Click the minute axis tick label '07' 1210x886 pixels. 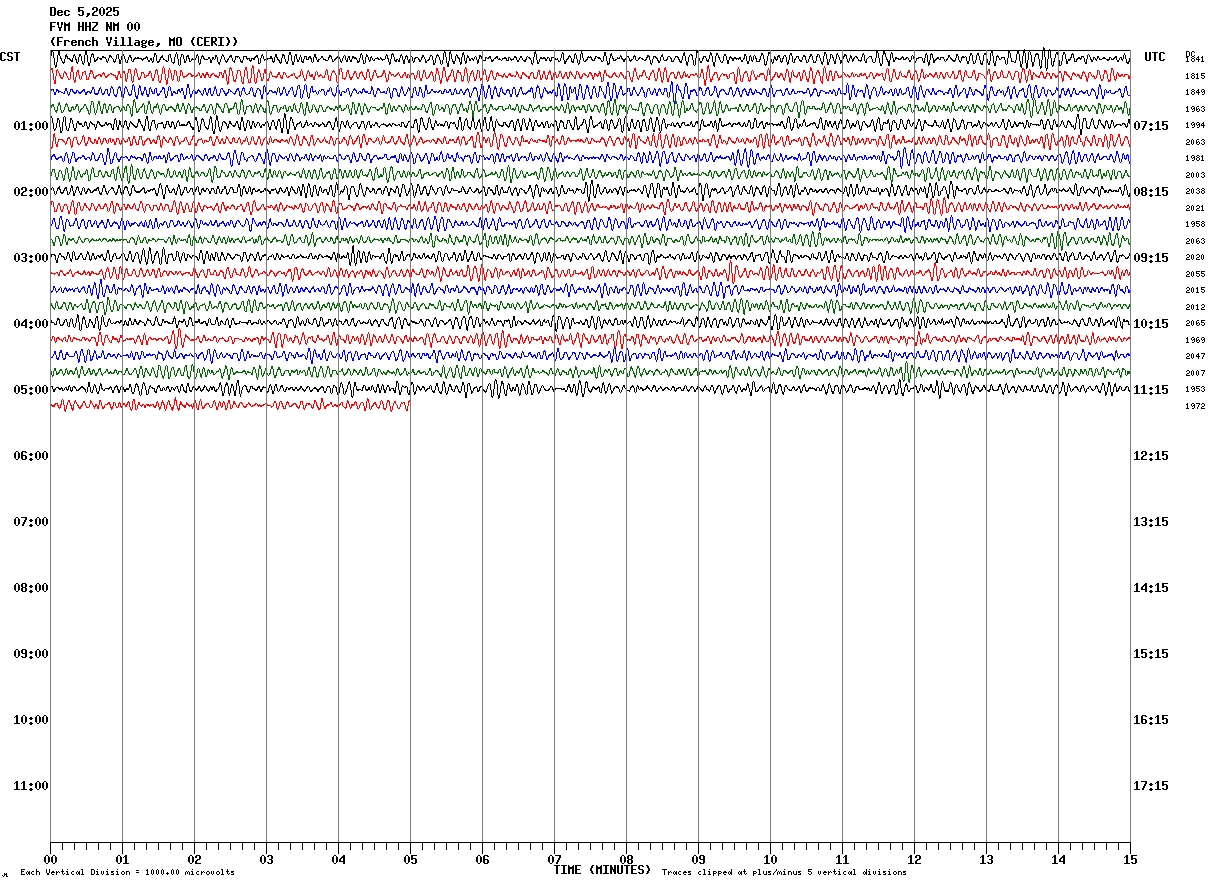[554, 860]
